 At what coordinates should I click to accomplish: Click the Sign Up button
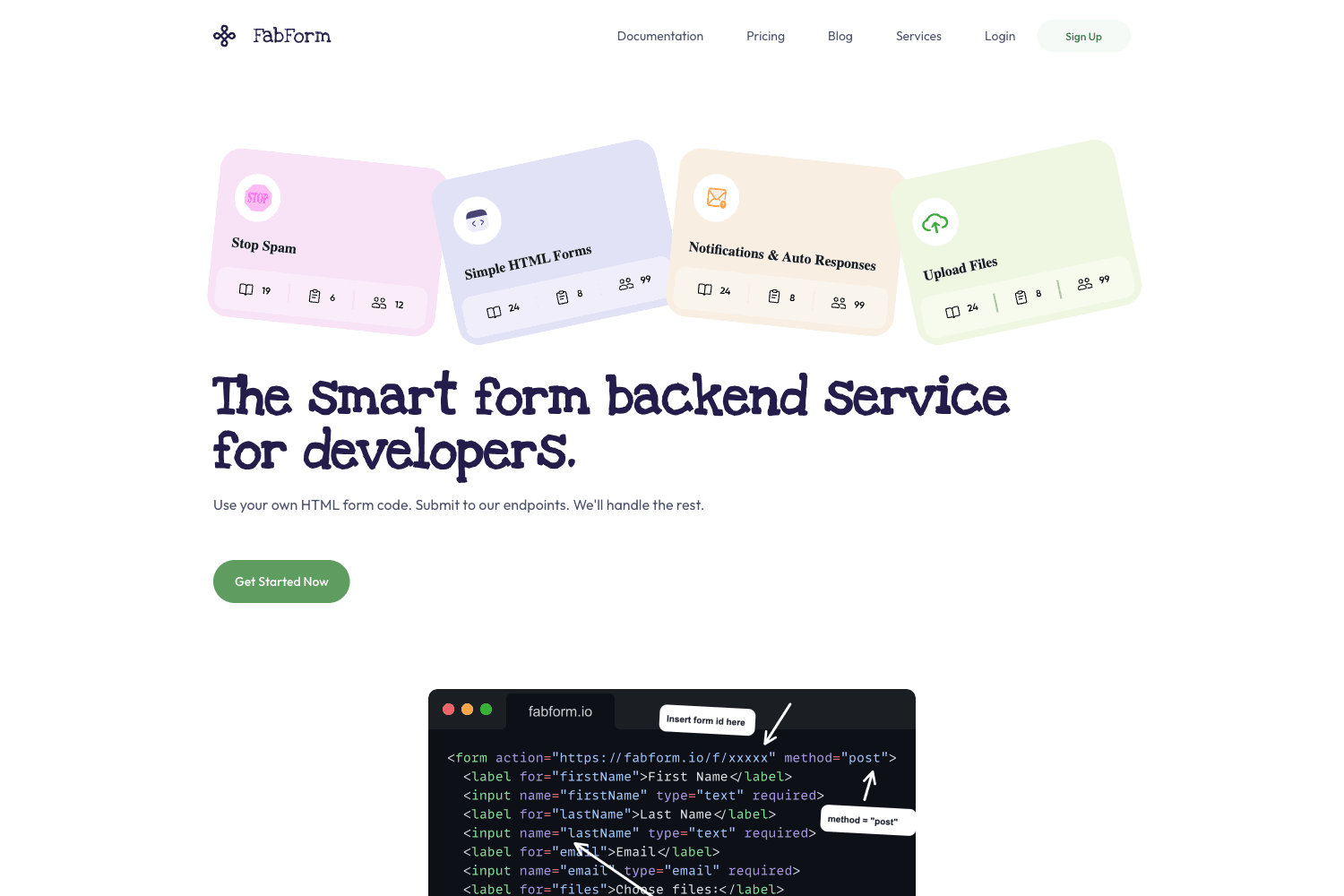1083,36
